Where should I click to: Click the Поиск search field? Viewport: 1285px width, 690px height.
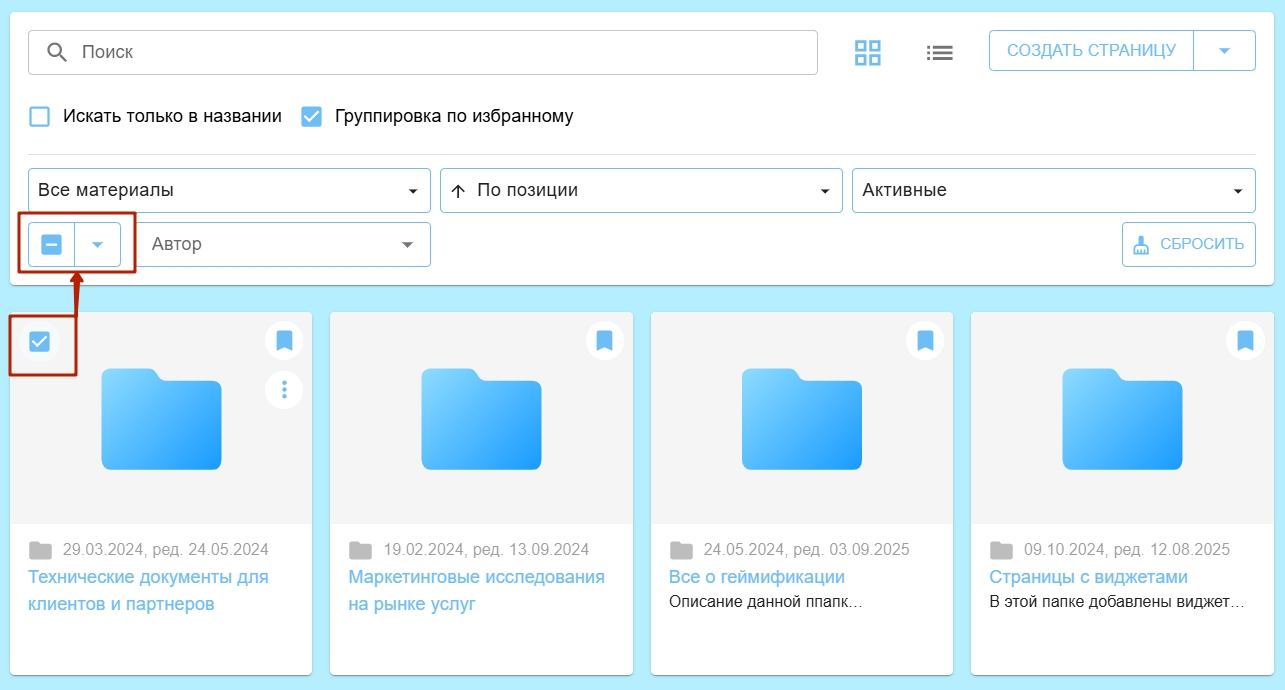click(422, 52)
